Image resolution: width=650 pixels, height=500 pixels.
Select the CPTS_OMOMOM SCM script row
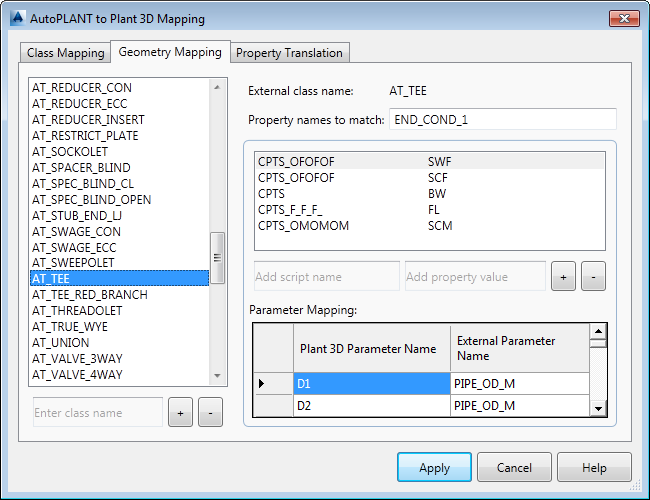pos(429,226)
